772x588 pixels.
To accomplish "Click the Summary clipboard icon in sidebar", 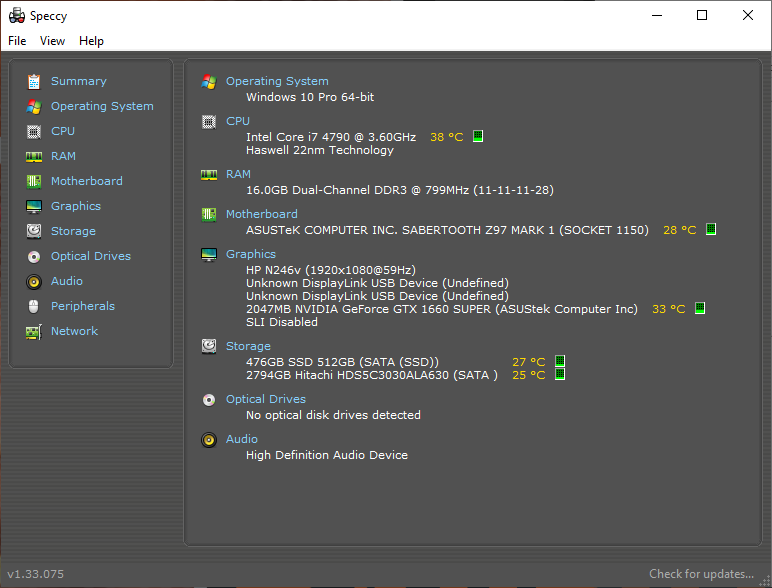I will (33, 81).
